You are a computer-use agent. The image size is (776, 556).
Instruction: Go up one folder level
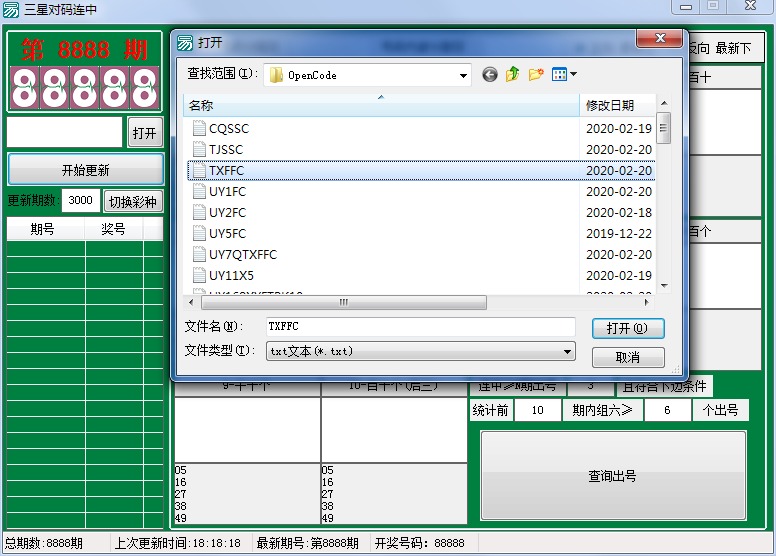pos(513,75)
